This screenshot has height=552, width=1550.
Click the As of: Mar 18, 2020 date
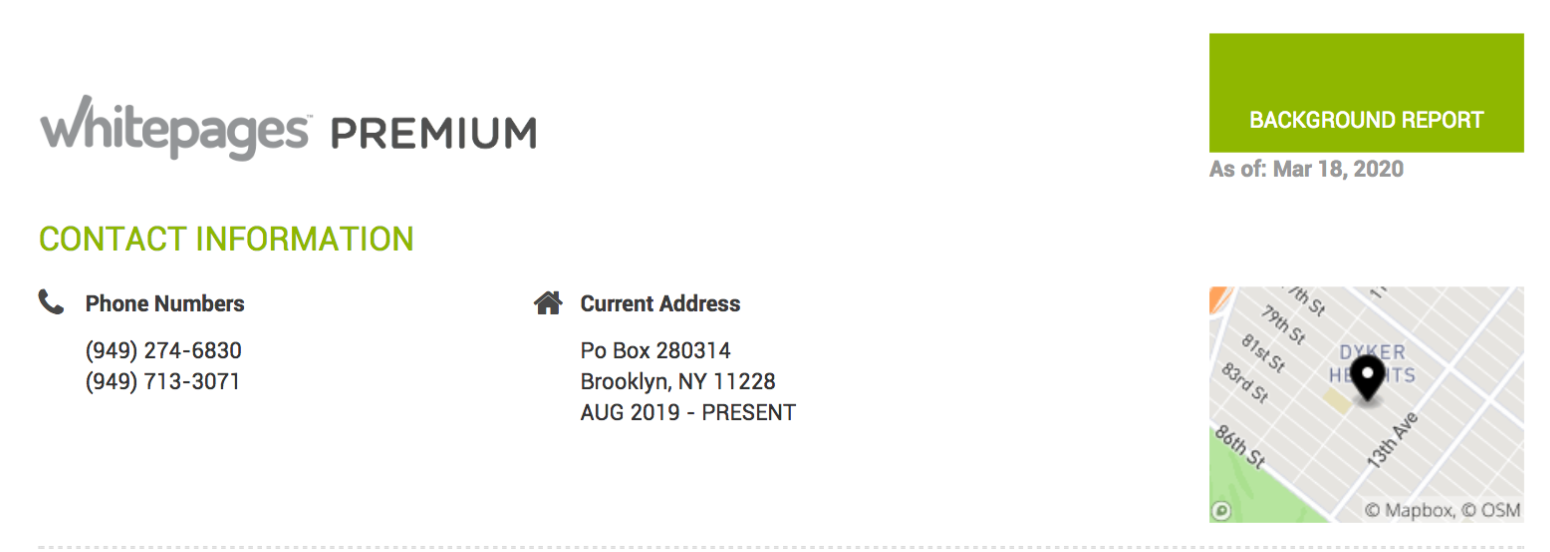pos(1306,169)
